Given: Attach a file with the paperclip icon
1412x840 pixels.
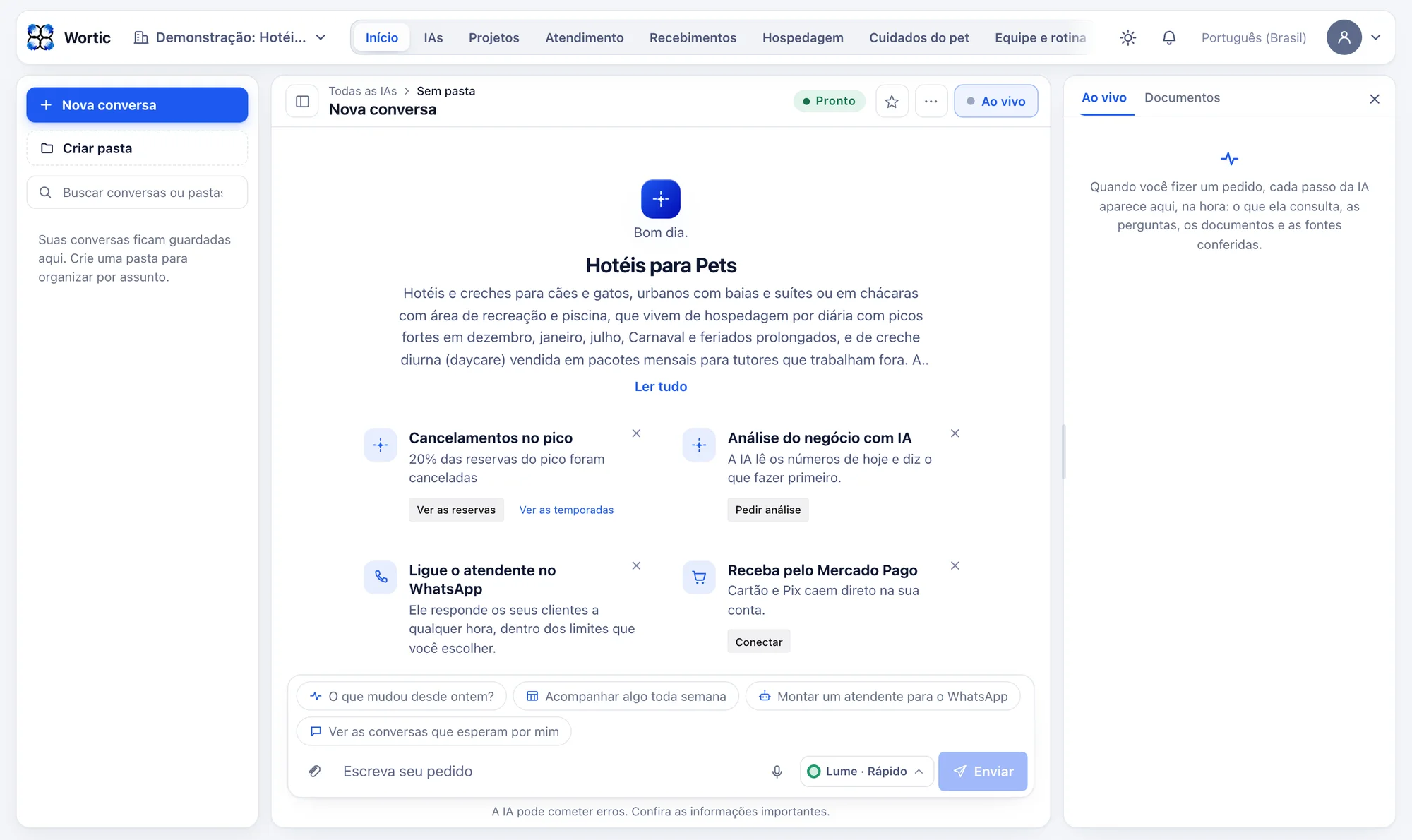Looking at the screenshot, I should [x=315, y=771].
